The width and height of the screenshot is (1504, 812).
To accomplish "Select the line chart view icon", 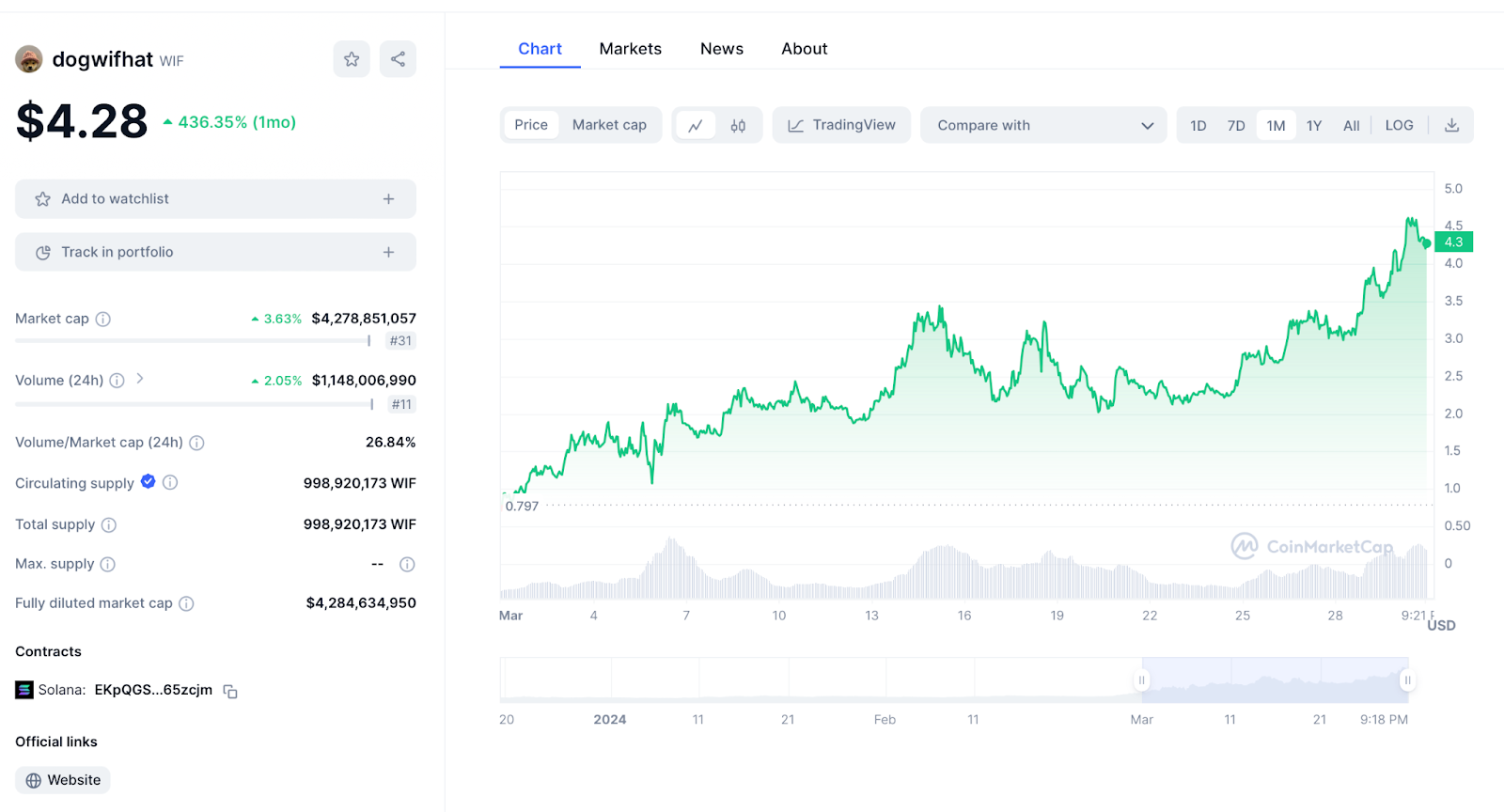I will click(696, 125).
